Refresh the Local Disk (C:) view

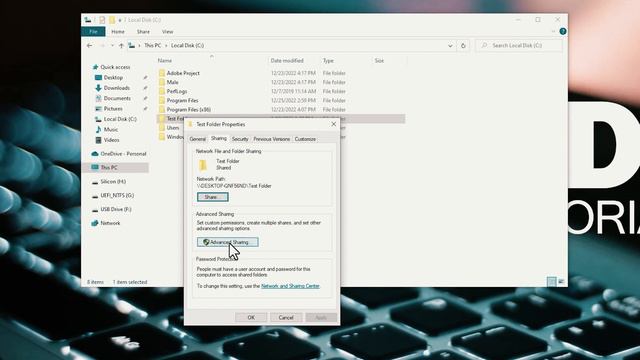[463, 46]
